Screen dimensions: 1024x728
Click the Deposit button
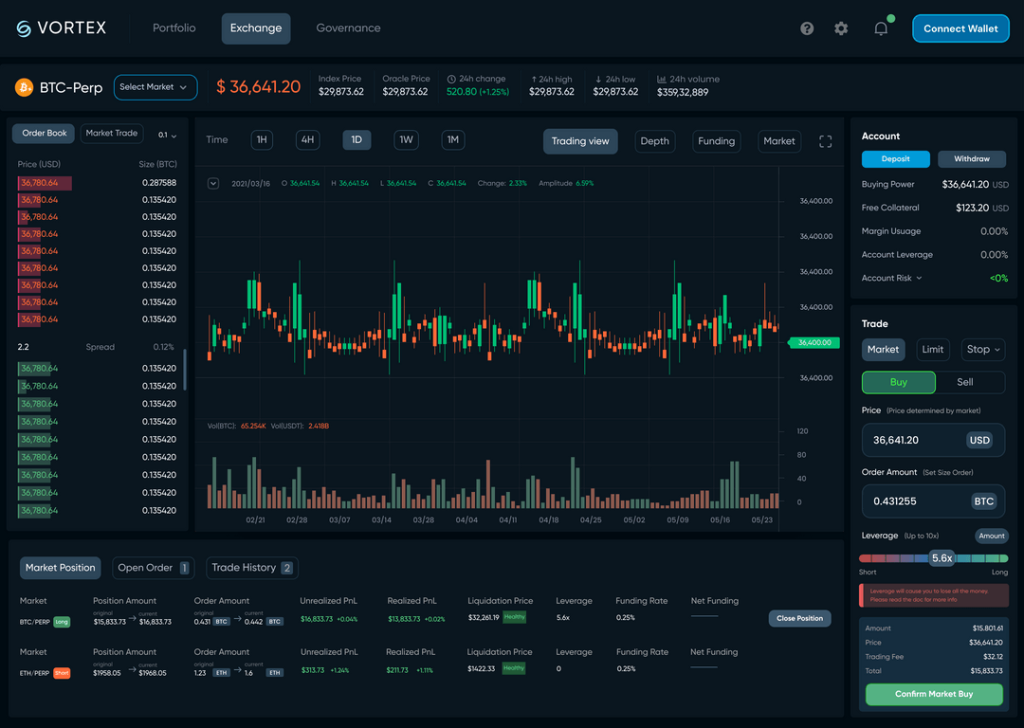point(895,159)
